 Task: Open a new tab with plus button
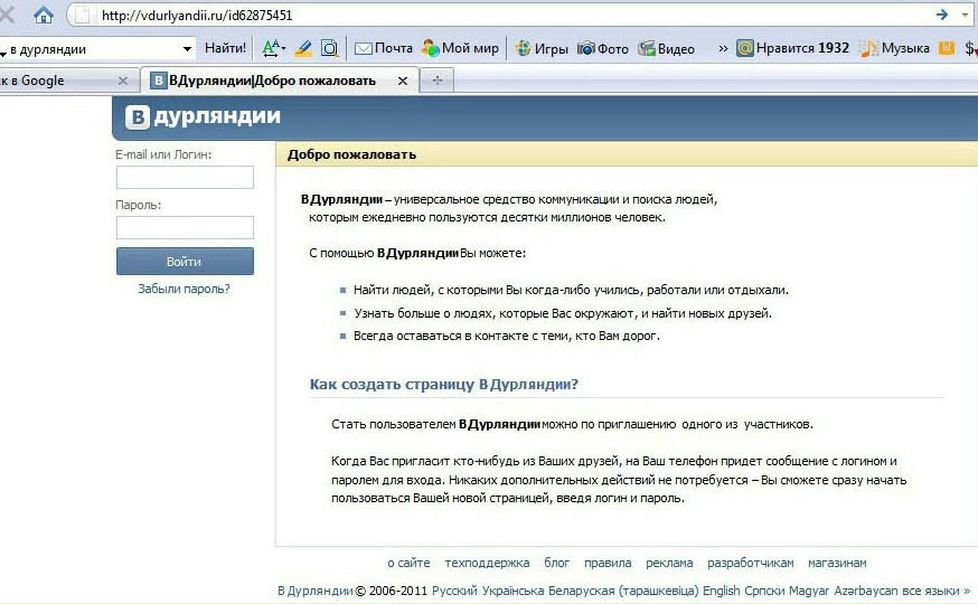point(436,80)
